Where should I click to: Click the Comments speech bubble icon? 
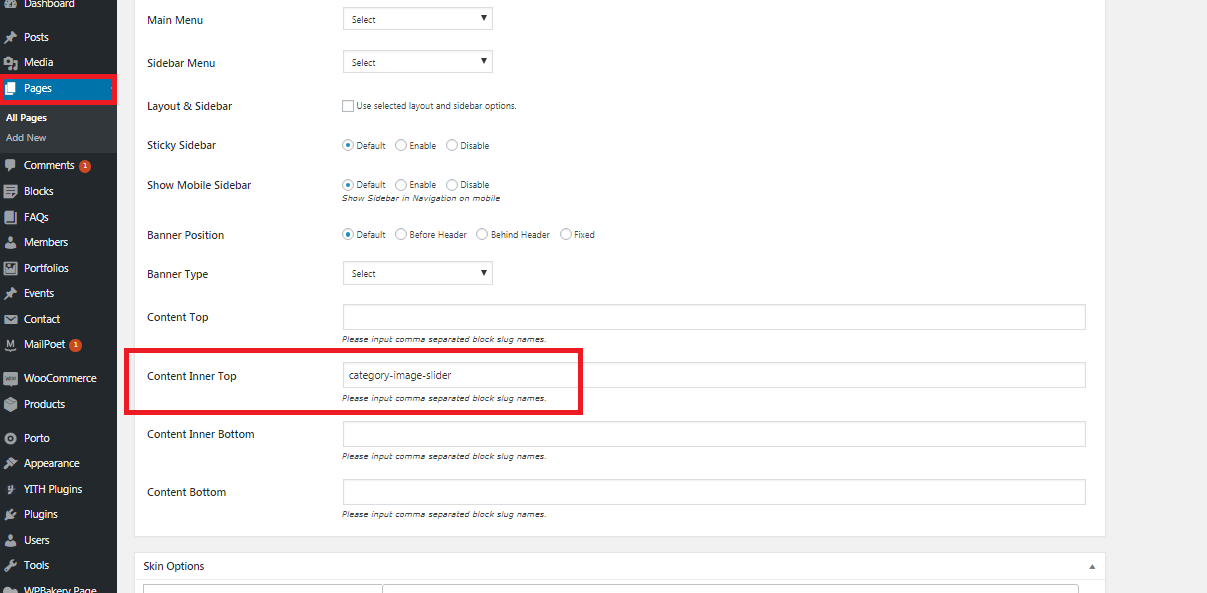(x=11, y=165)
